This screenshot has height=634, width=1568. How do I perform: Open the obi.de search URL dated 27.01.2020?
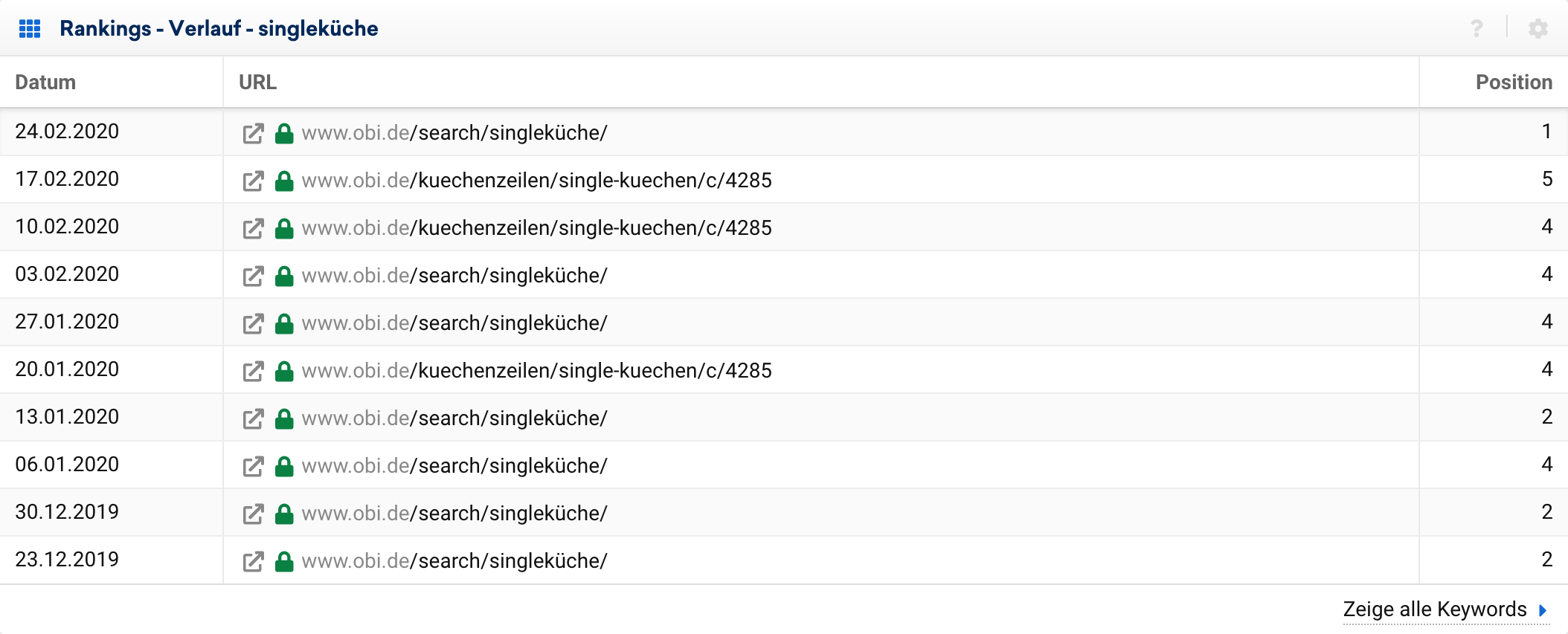tap(454, 323)
